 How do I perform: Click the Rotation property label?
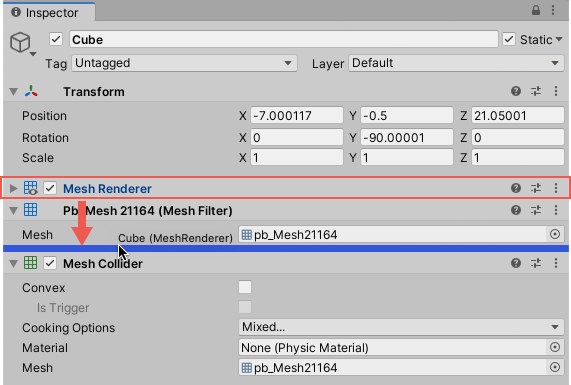pos(46,138)
